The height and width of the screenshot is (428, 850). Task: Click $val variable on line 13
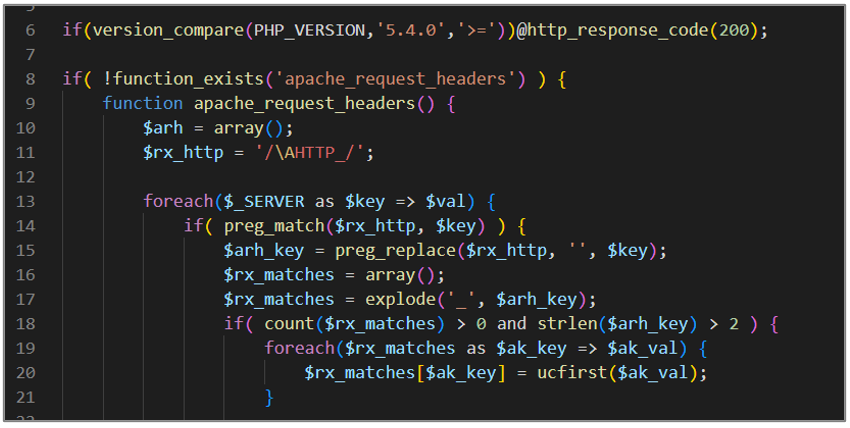click(x=446, y=202)
